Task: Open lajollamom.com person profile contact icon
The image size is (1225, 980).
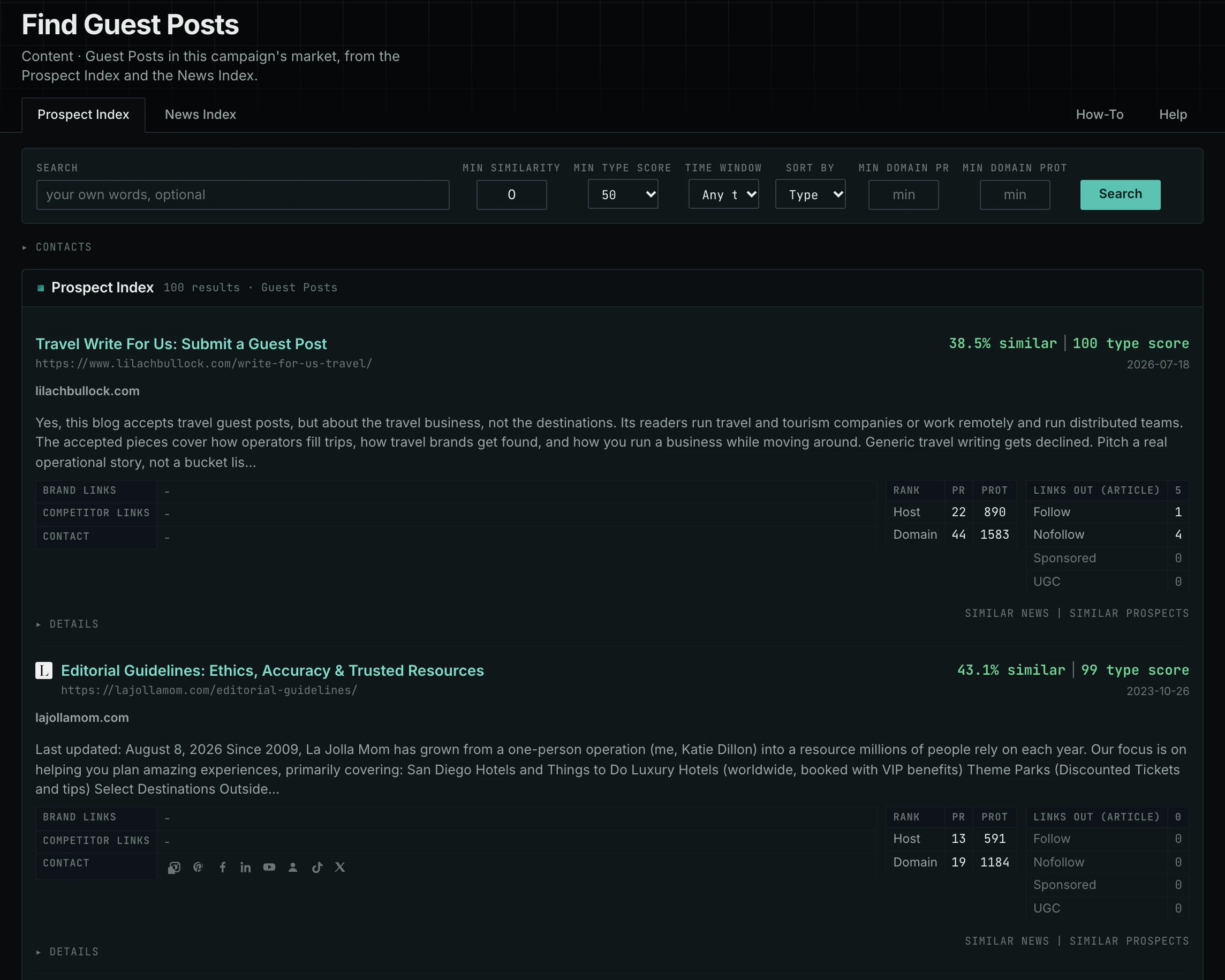Action: click(x=293, y=867)
